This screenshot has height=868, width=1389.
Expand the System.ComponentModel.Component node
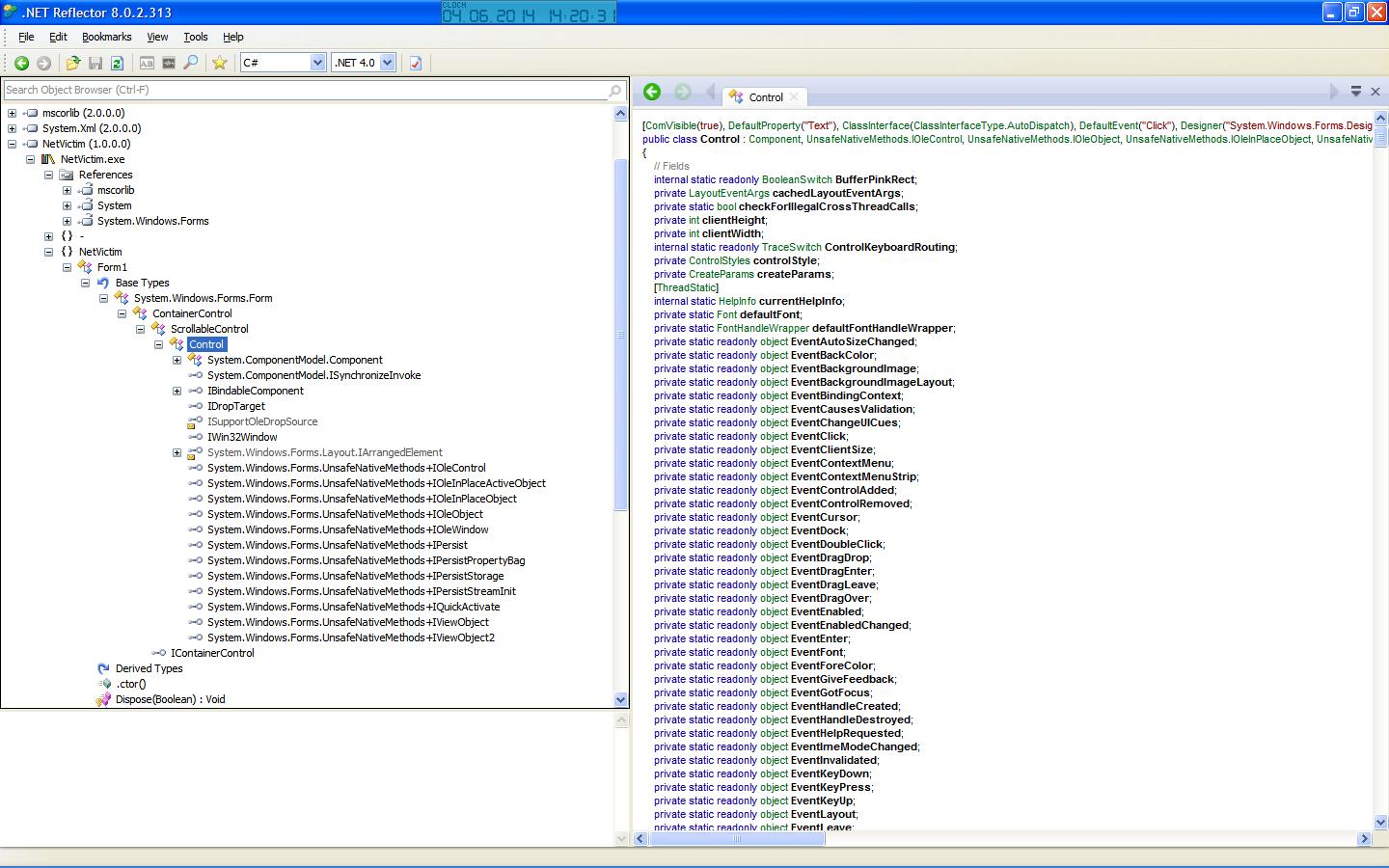point(177,360)
